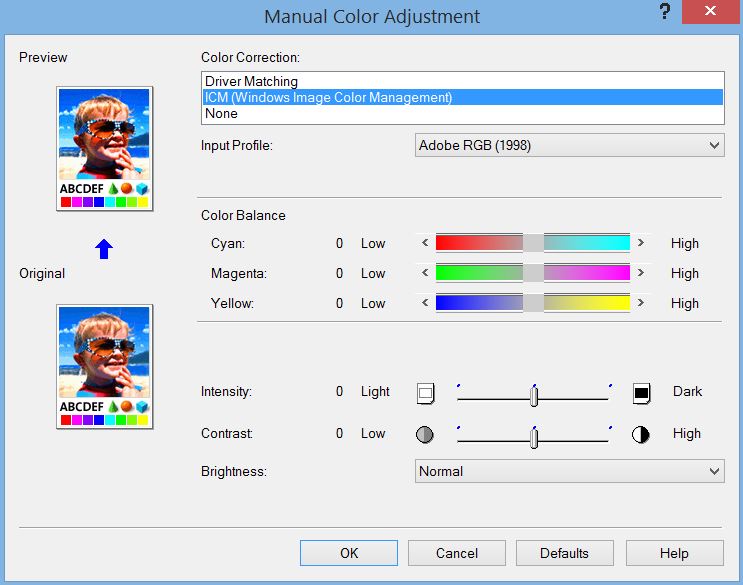The image size is (743, 585).
Task: Click the dark intensity icon
Action: click(642, 393)
